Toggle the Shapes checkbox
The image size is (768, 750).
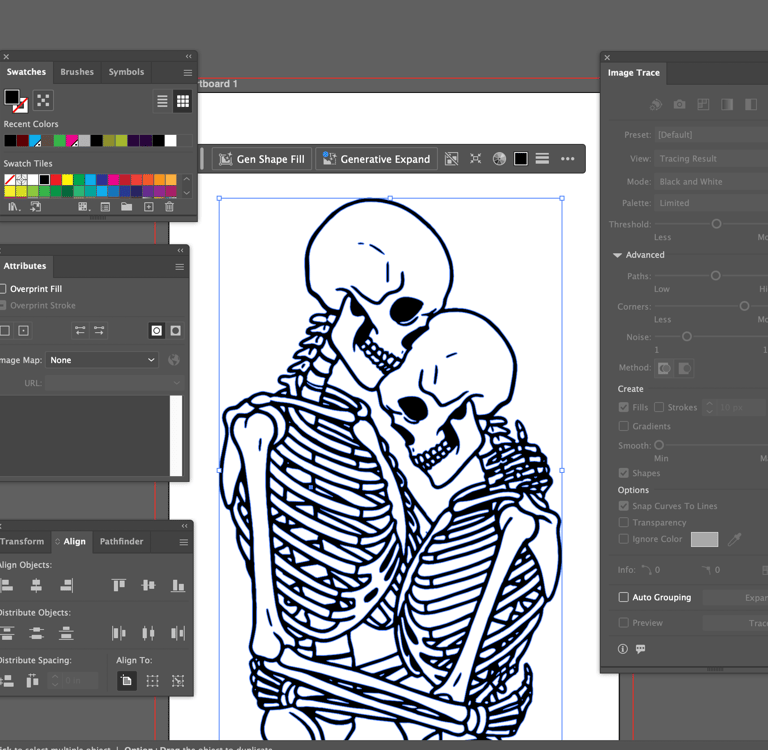(x=624, y=473)
